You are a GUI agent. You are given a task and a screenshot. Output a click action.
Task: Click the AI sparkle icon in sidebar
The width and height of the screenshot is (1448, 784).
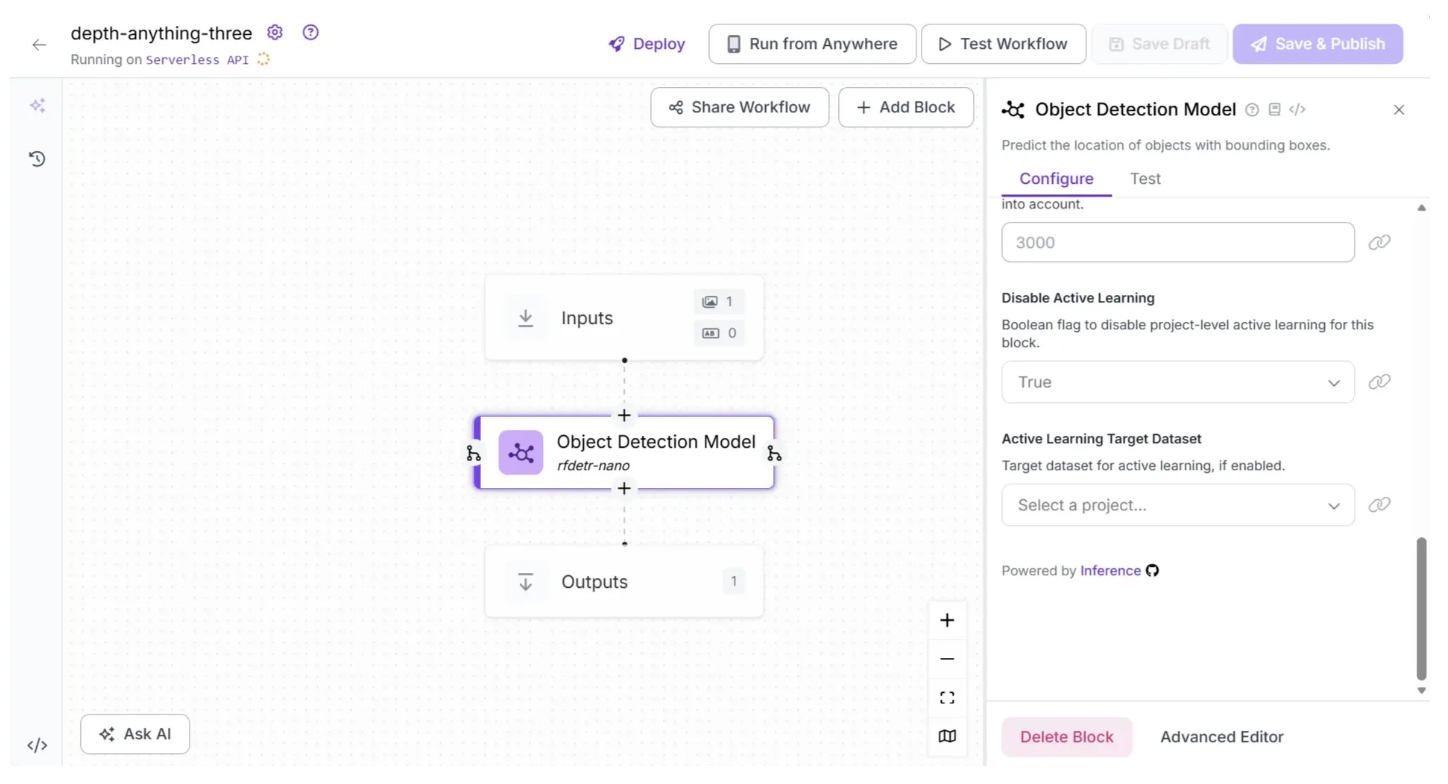tap(37, 106)
